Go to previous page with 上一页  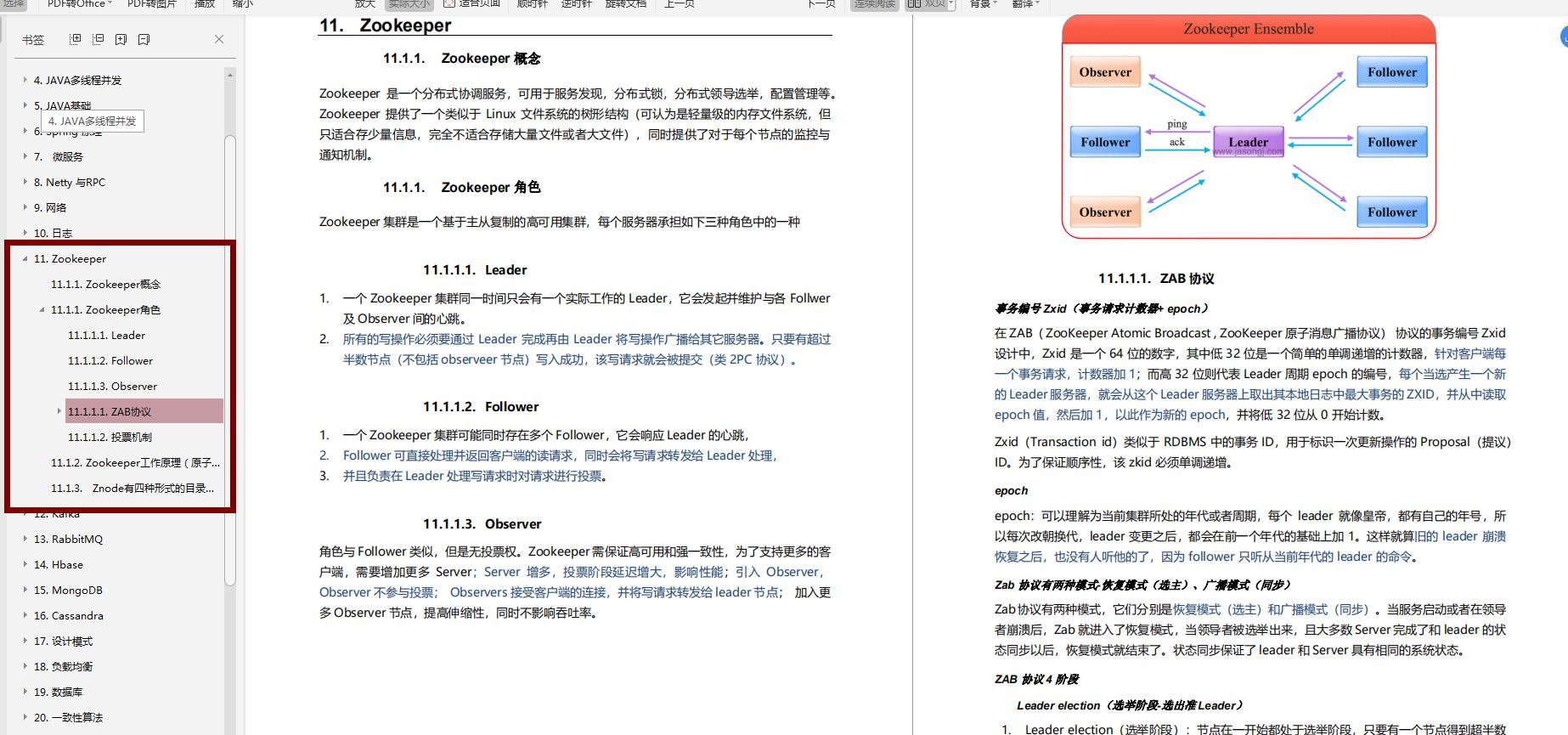tap(680, 3)
